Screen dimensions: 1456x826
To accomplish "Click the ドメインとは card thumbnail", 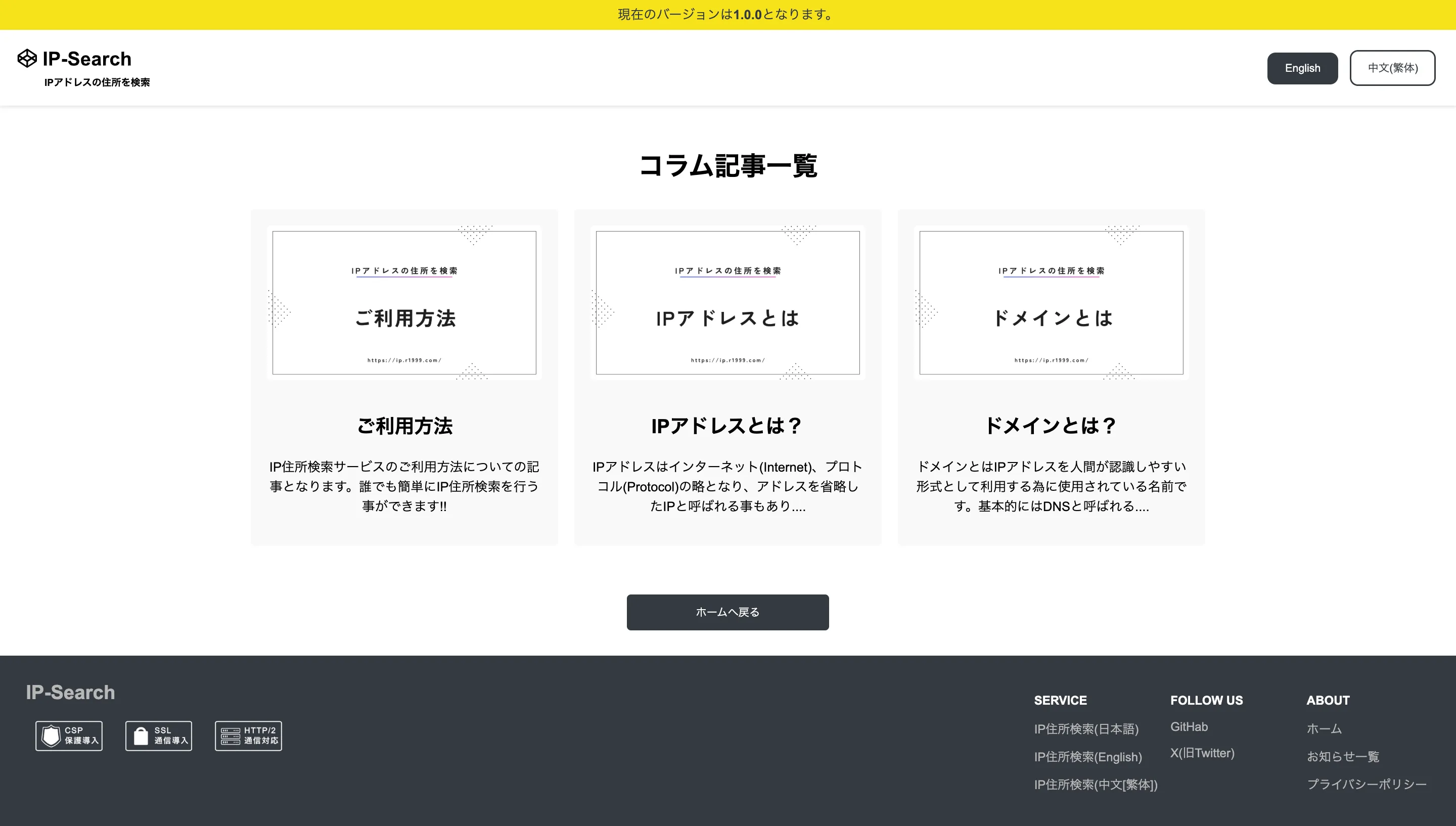I will click(x=1051, y=303).
